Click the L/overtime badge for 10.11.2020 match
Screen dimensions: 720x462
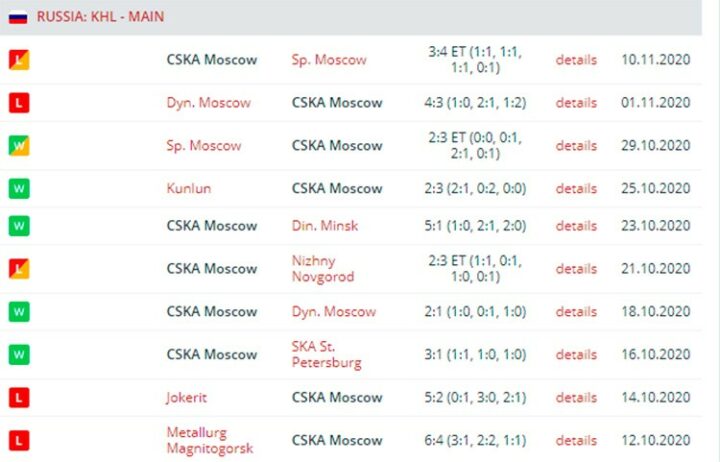[19, 60]
